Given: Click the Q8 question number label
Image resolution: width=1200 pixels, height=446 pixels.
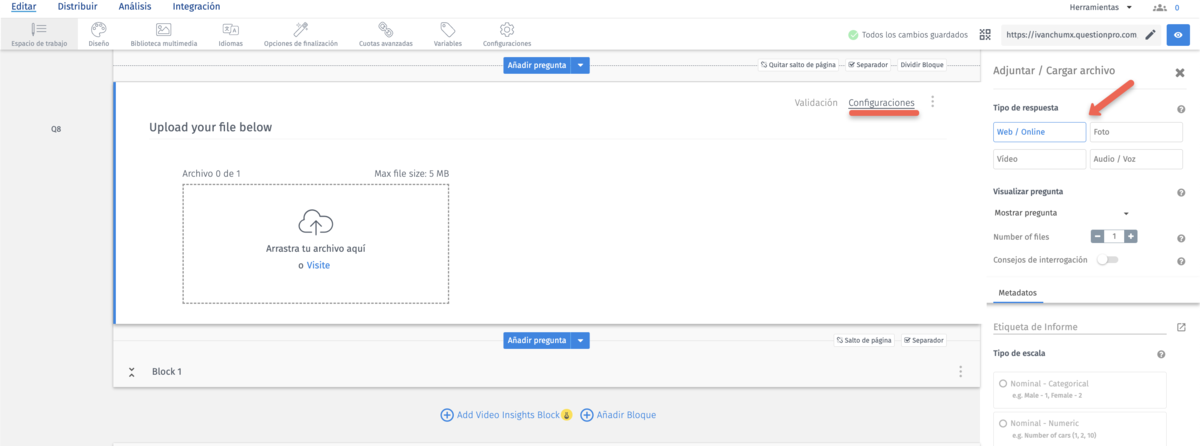Looking at the screenshot, I should [57, 130].
